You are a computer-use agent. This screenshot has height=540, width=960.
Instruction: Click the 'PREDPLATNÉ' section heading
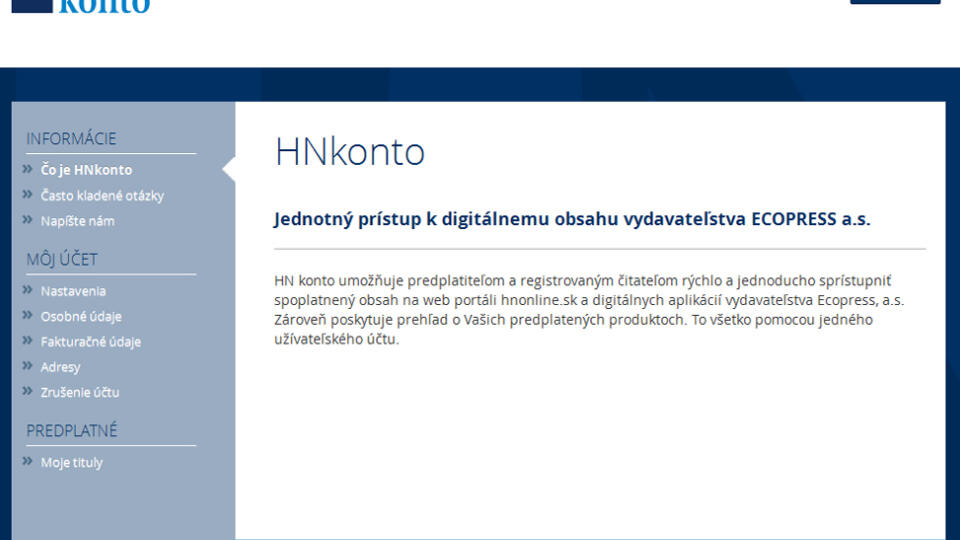[x=72, y=431]
